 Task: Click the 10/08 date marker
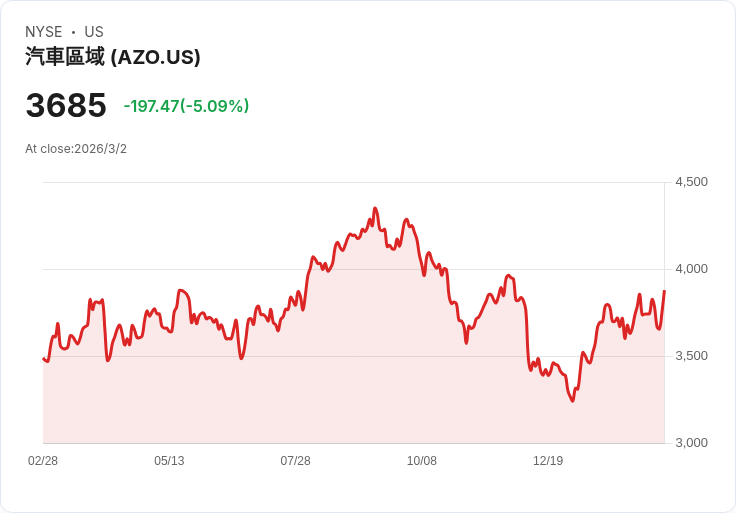click(x=422, y=461)
